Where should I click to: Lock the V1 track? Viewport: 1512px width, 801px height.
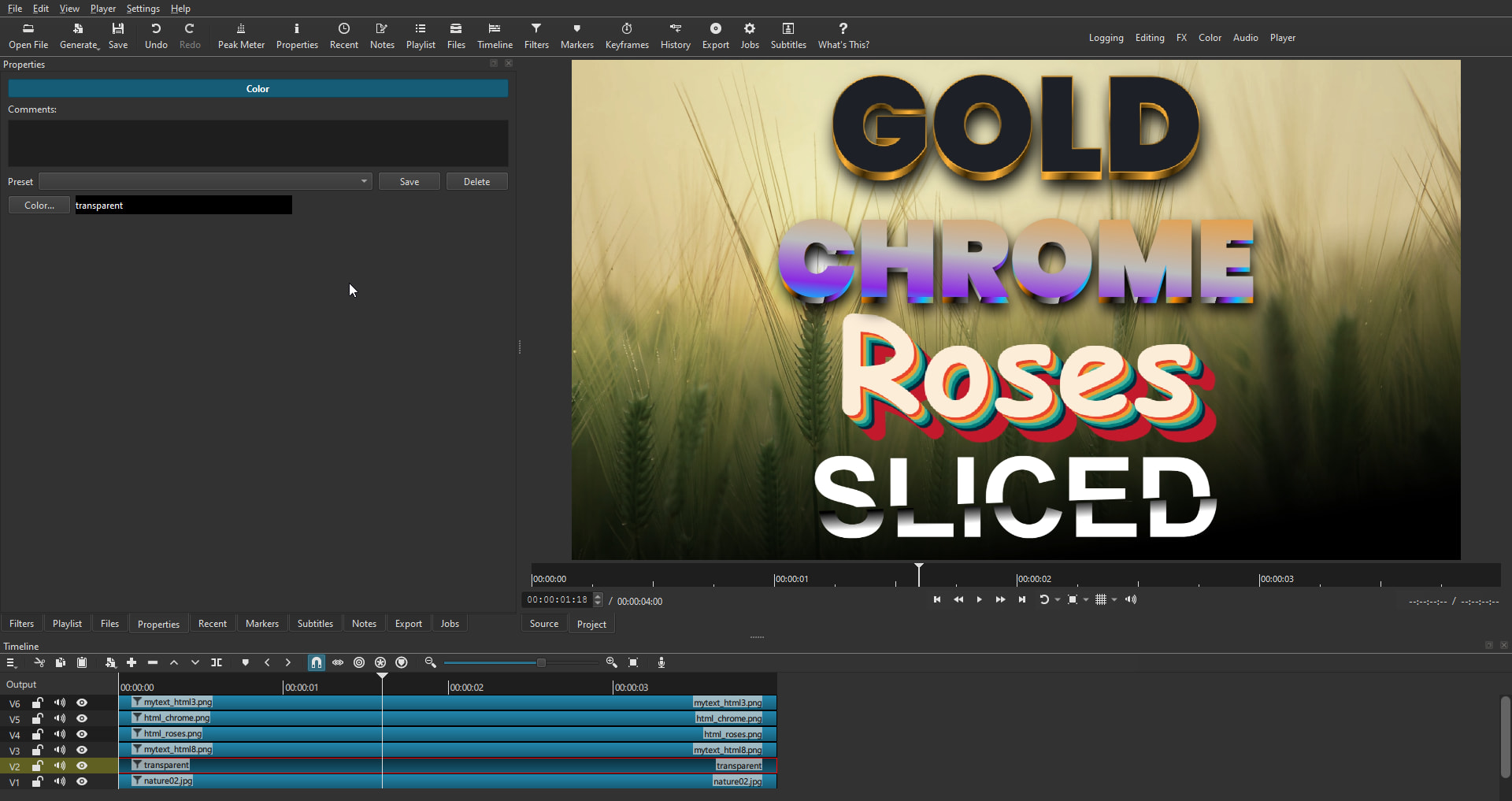click(x=37, y=782)
